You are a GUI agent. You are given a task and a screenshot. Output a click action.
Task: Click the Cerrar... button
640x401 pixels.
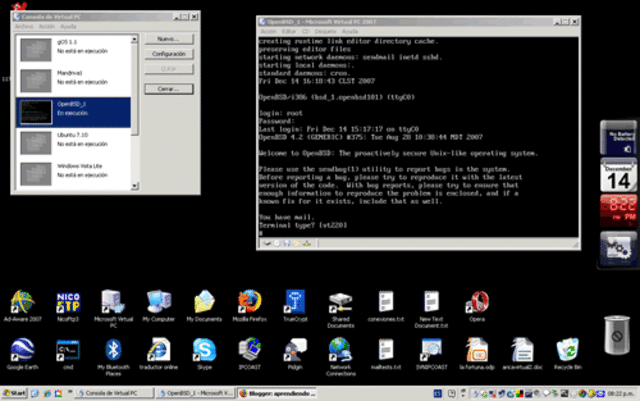click(x=169, y=89)
